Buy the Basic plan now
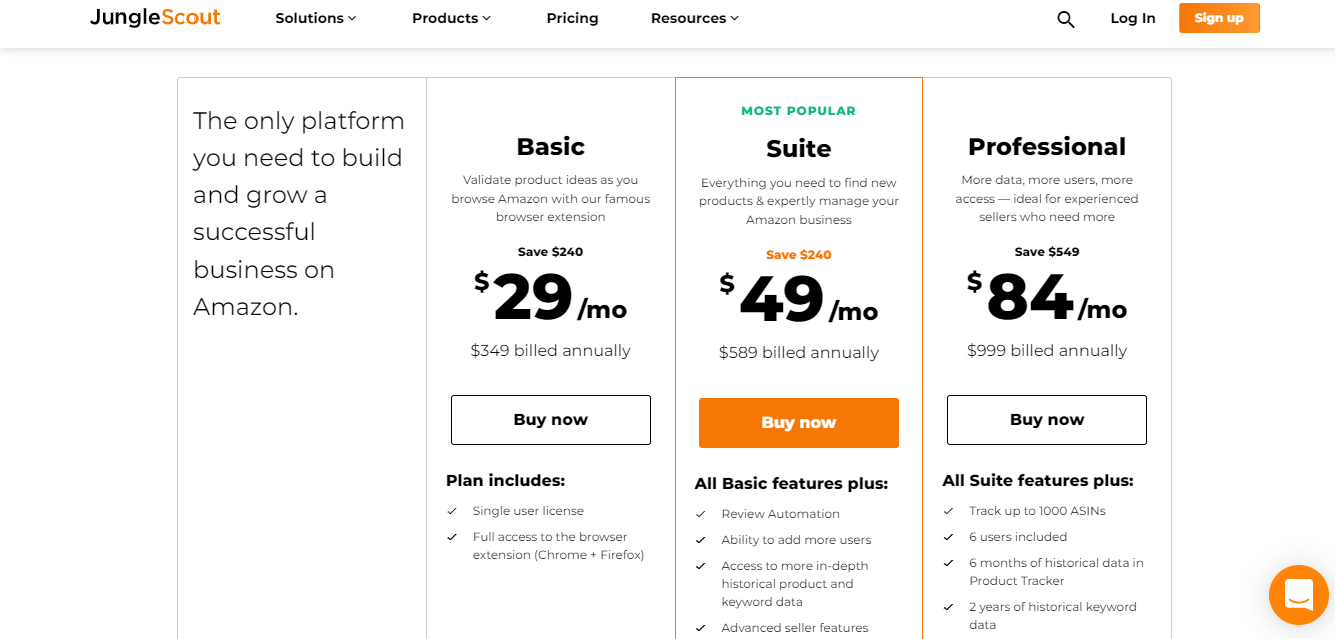Screen dimensions: 1335x639 click(551, 420)
